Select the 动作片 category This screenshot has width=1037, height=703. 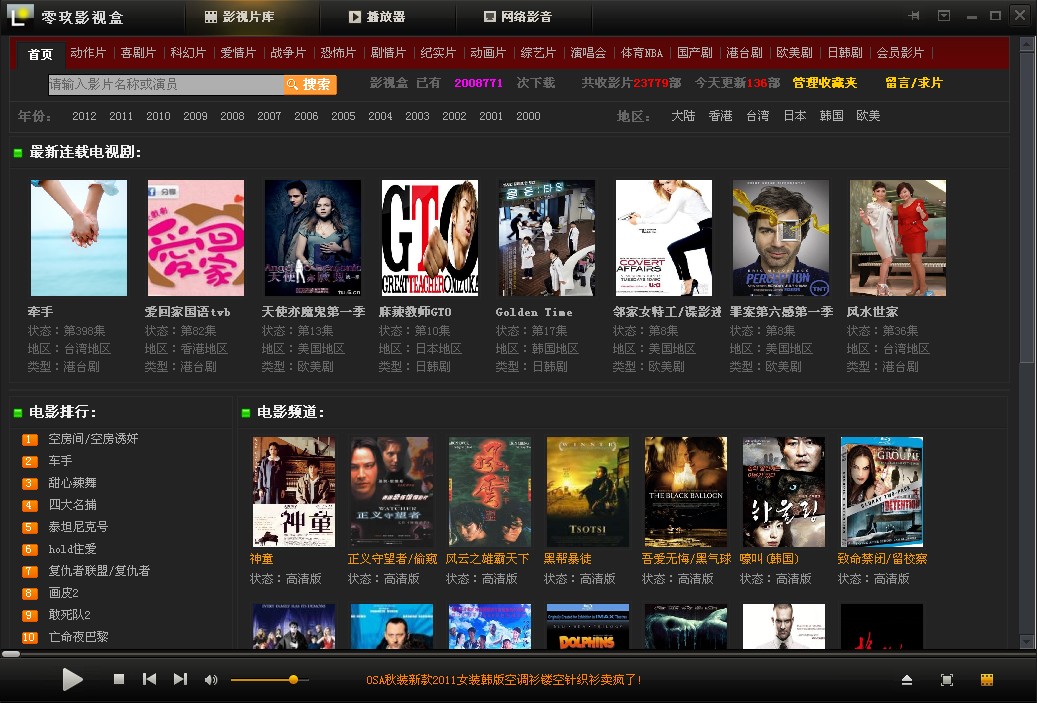(x=88, y=53)
